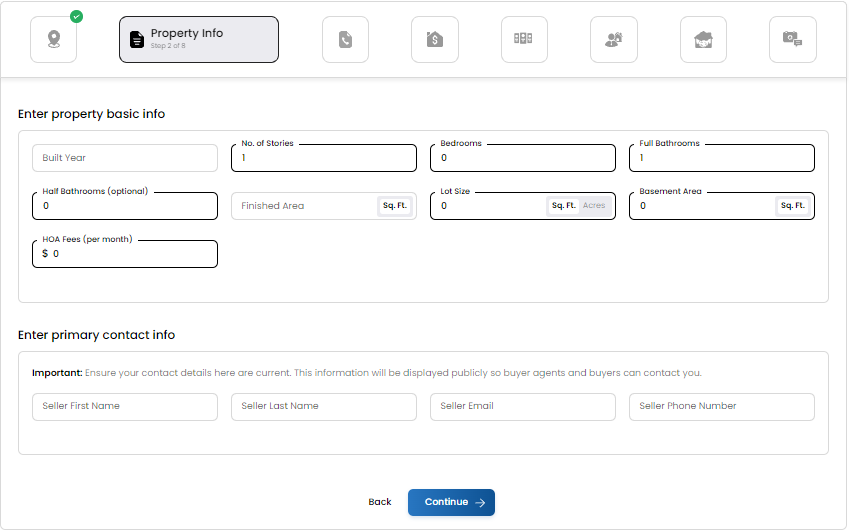Click the Back link
This screenshot has width=849, height=532.
[x=380, y=502]
